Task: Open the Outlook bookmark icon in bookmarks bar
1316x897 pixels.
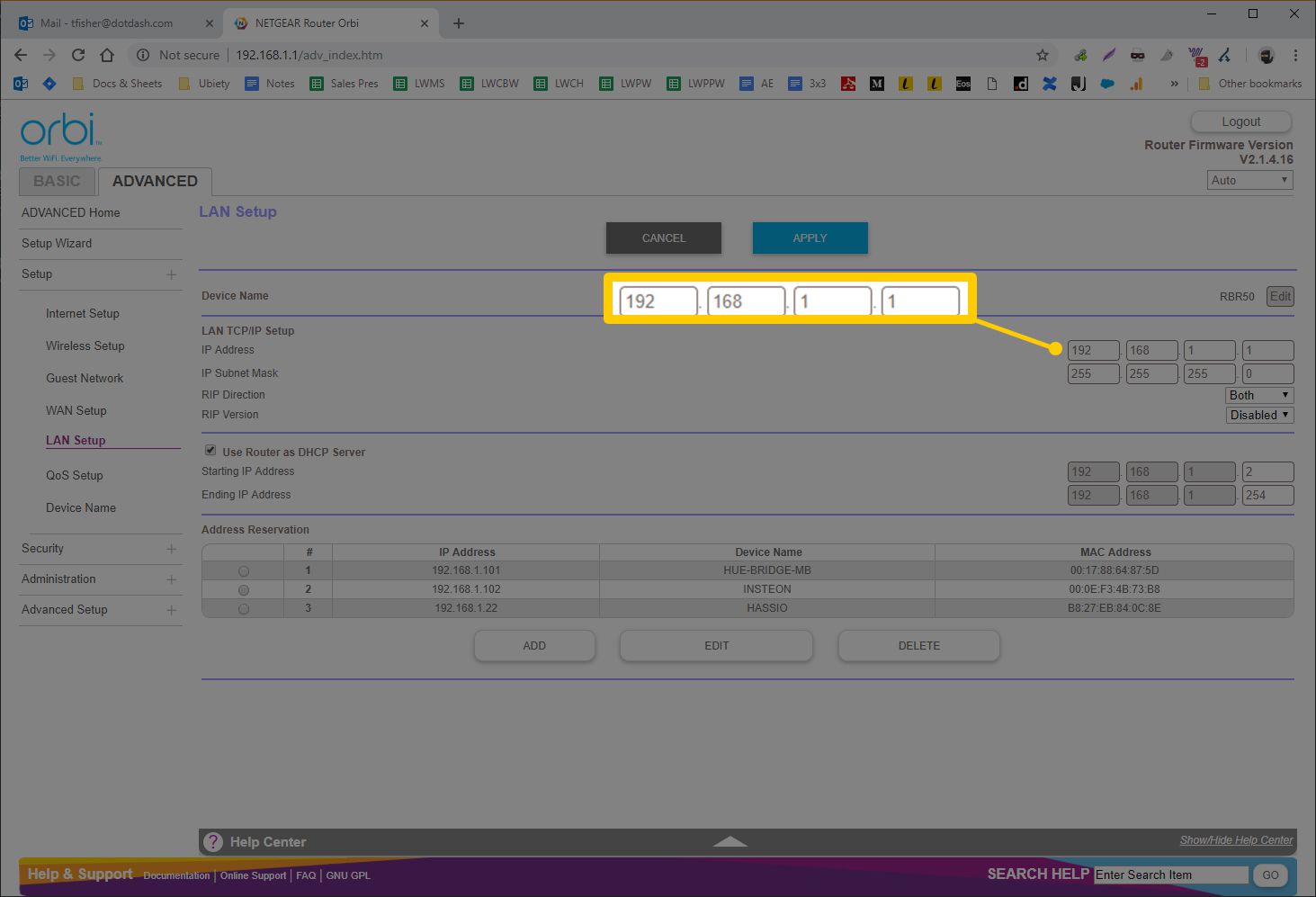Action: [21, 84]
